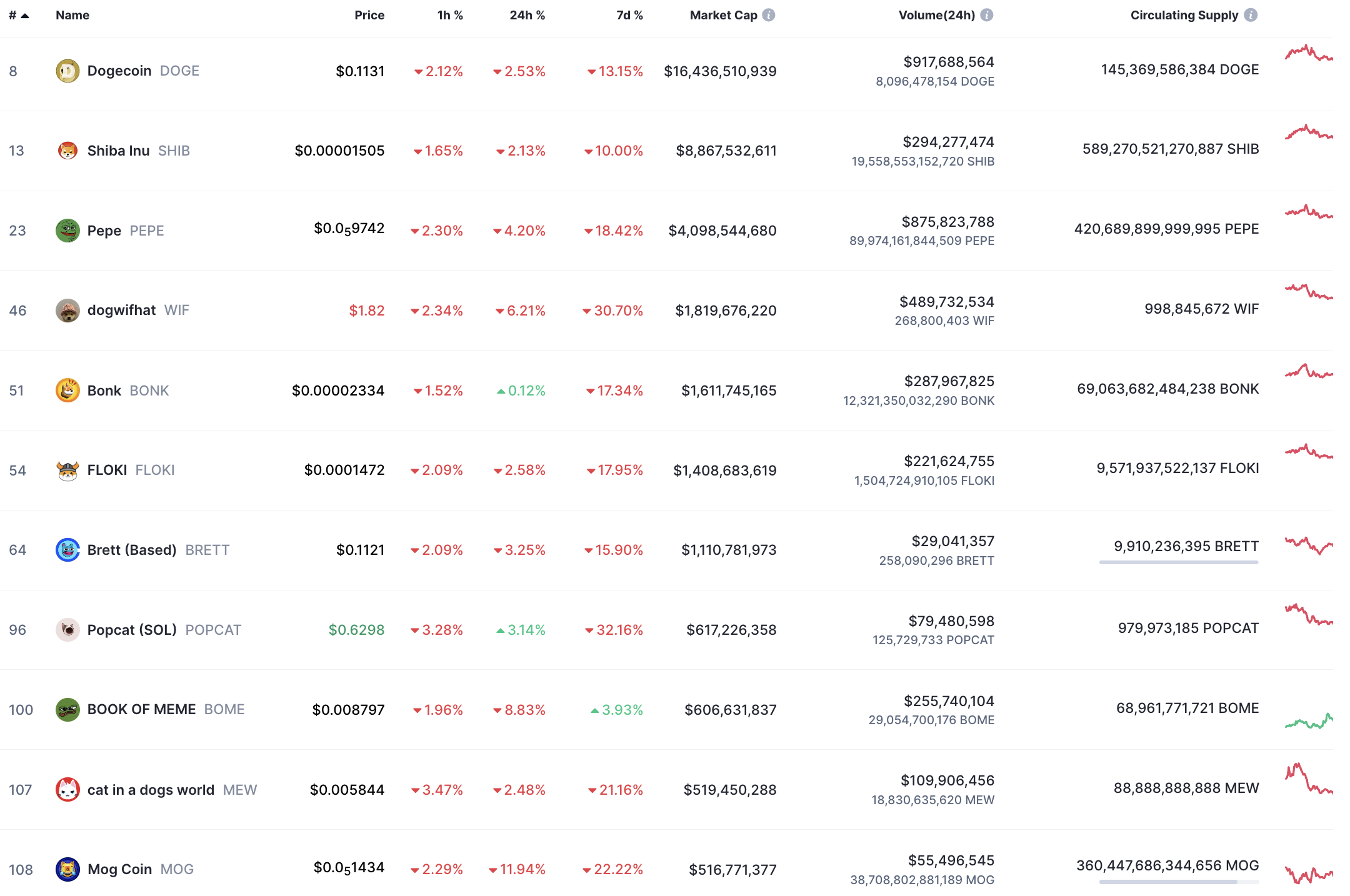Click the Dogecoin coin logo icon

[67, 71]
